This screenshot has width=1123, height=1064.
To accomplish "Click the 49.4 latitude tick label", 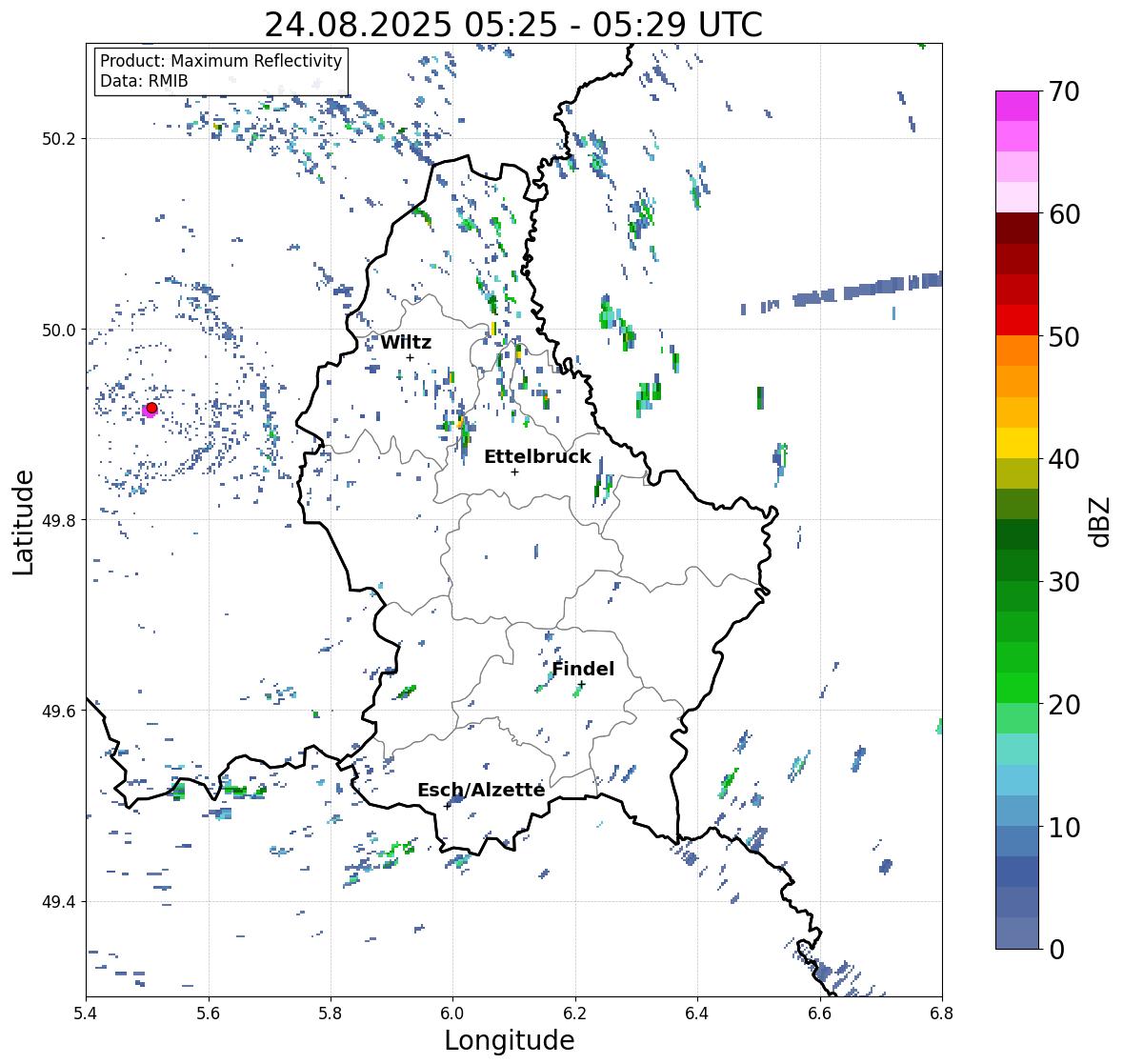I will 58,902.
